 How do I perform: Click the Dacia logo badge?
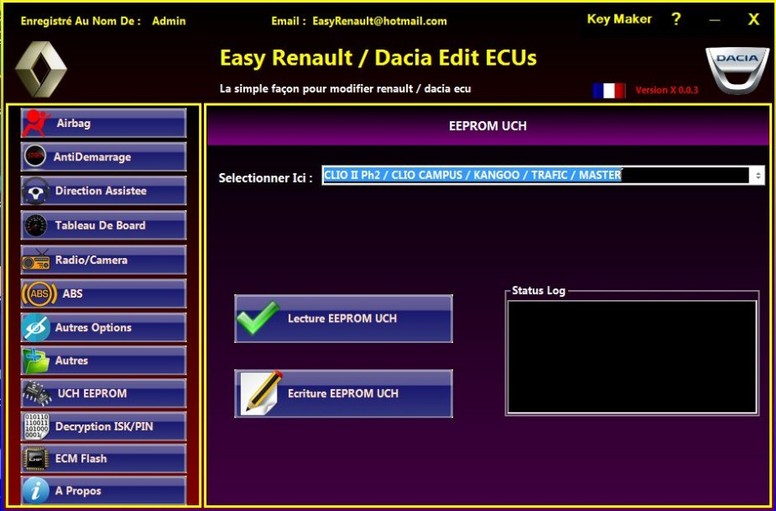point(737,69)
